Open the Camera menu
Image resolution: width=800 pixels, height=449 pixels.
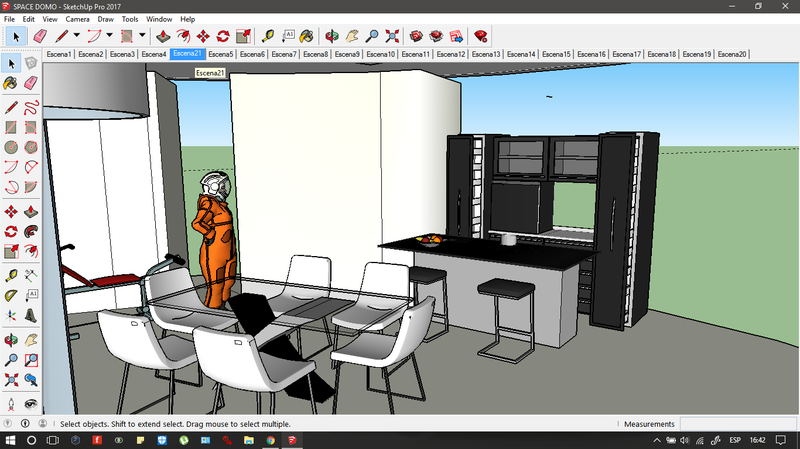point(77,19)
